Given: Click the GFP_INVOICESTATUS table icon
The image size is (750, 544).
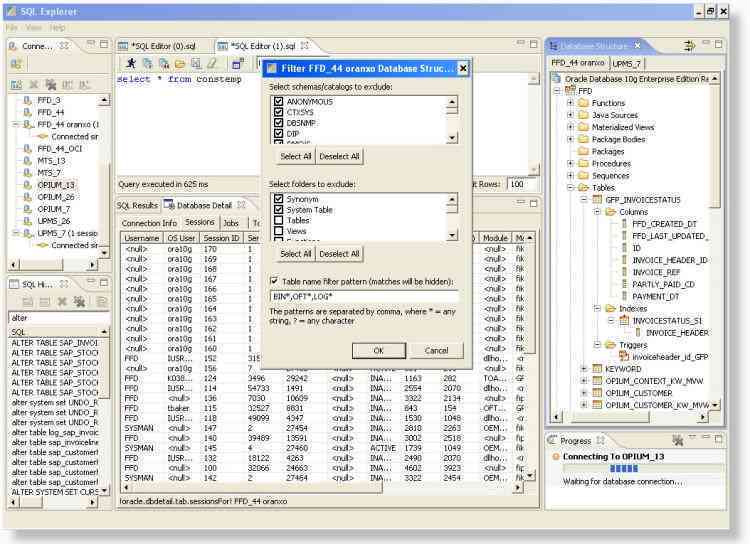Looking at the screenshot, I should point(597,200).
